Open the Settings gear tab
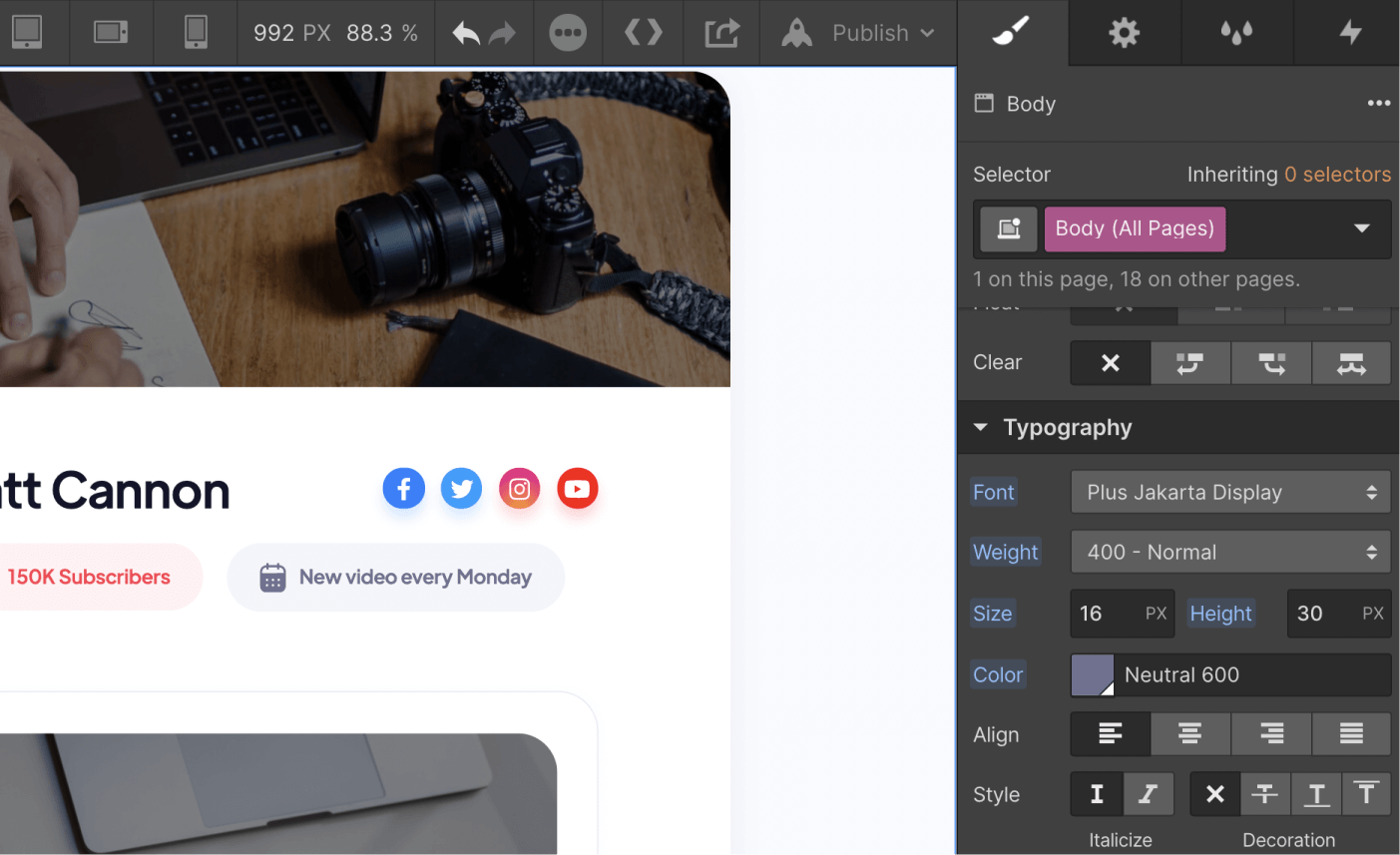 pos(1125,33)
